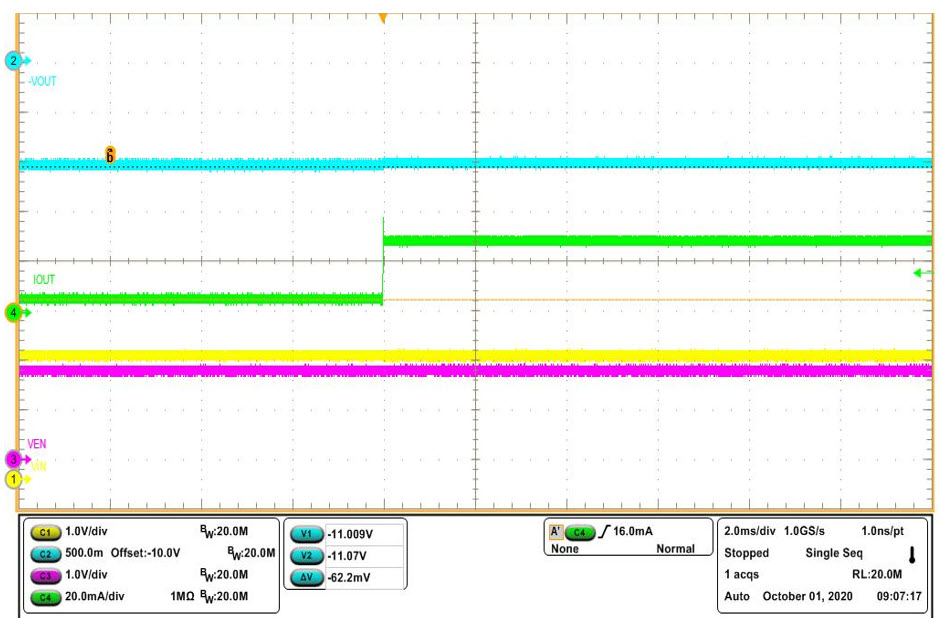The width and height of the screenshot is (943, 626).
Task: Click the RL:20.0M record length
Action: pyautogui.click(x=877, y=574)
